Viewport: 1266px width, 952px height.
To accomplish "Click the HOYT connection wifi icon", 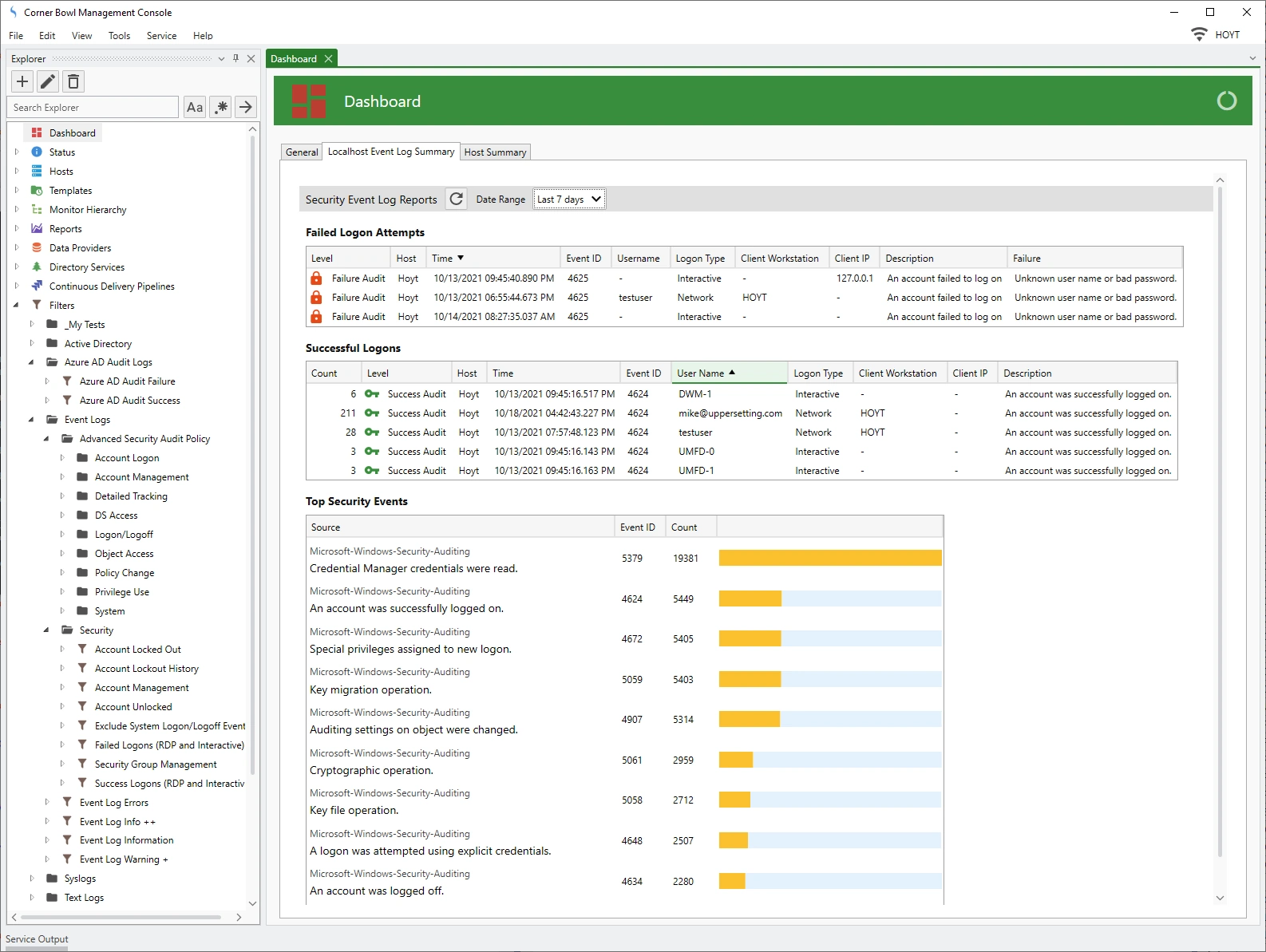I will click(x=1199, y=34).
